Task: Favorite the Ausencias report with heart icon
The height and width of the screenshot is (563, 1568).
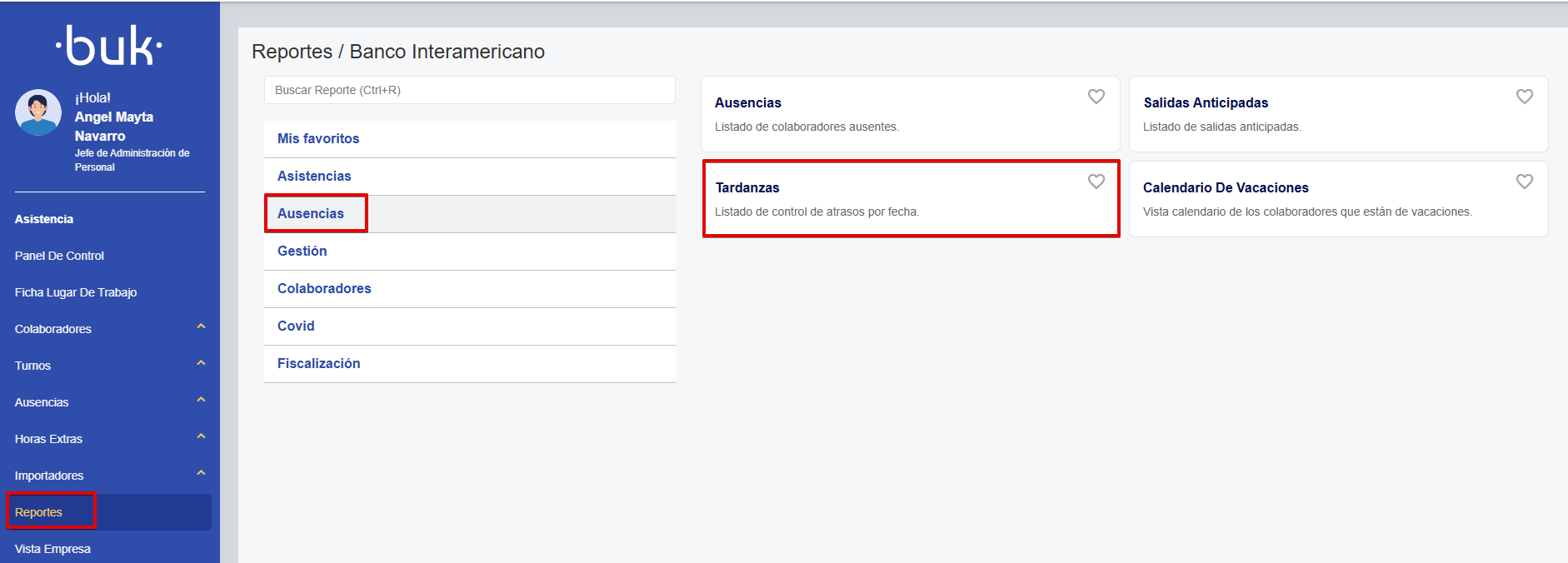Action: (1096, 97)
